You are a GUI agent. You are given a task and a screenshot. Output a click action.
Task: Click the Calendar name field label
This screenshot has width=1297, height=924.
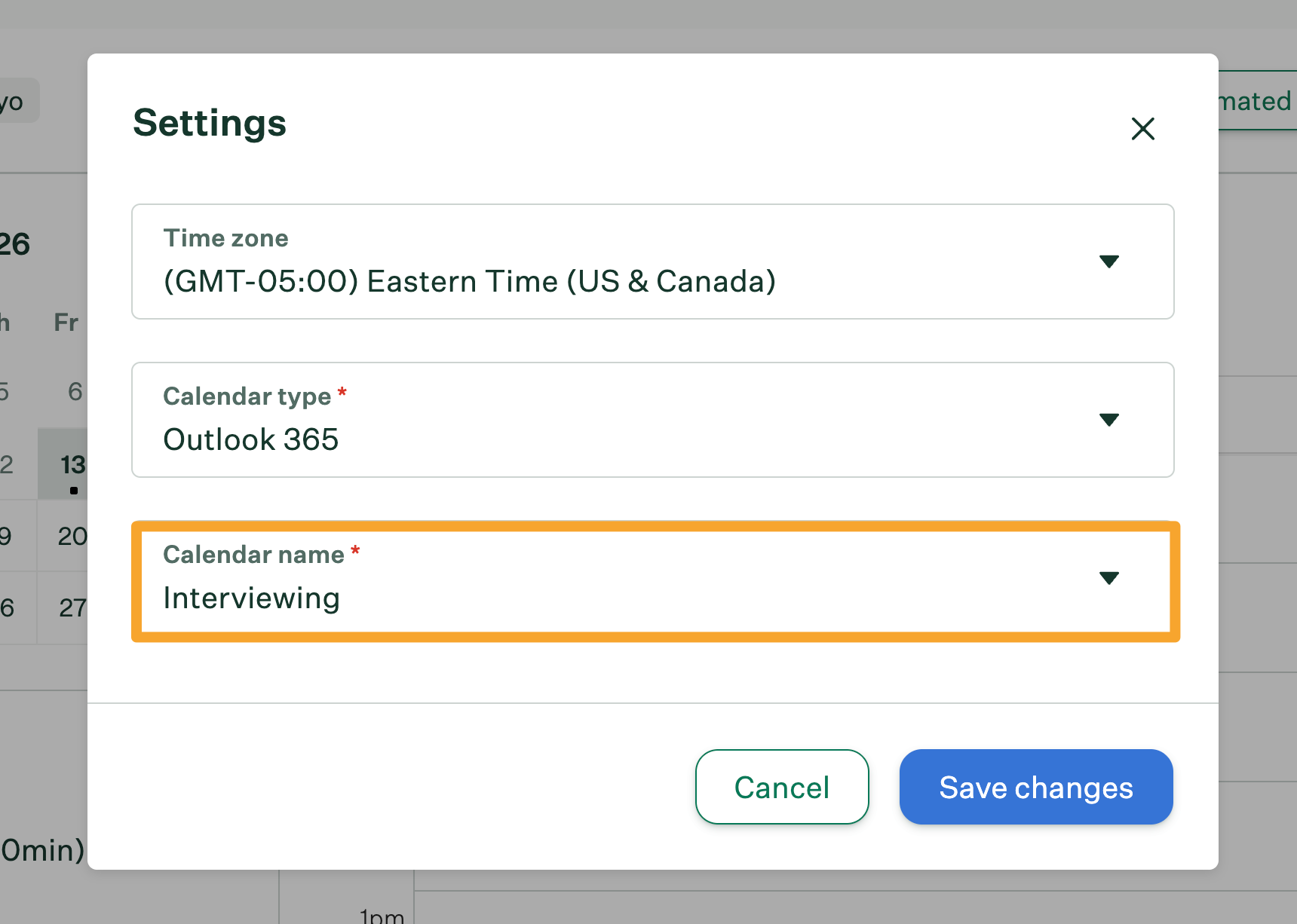pyautogui.click(x=253, y=555)
